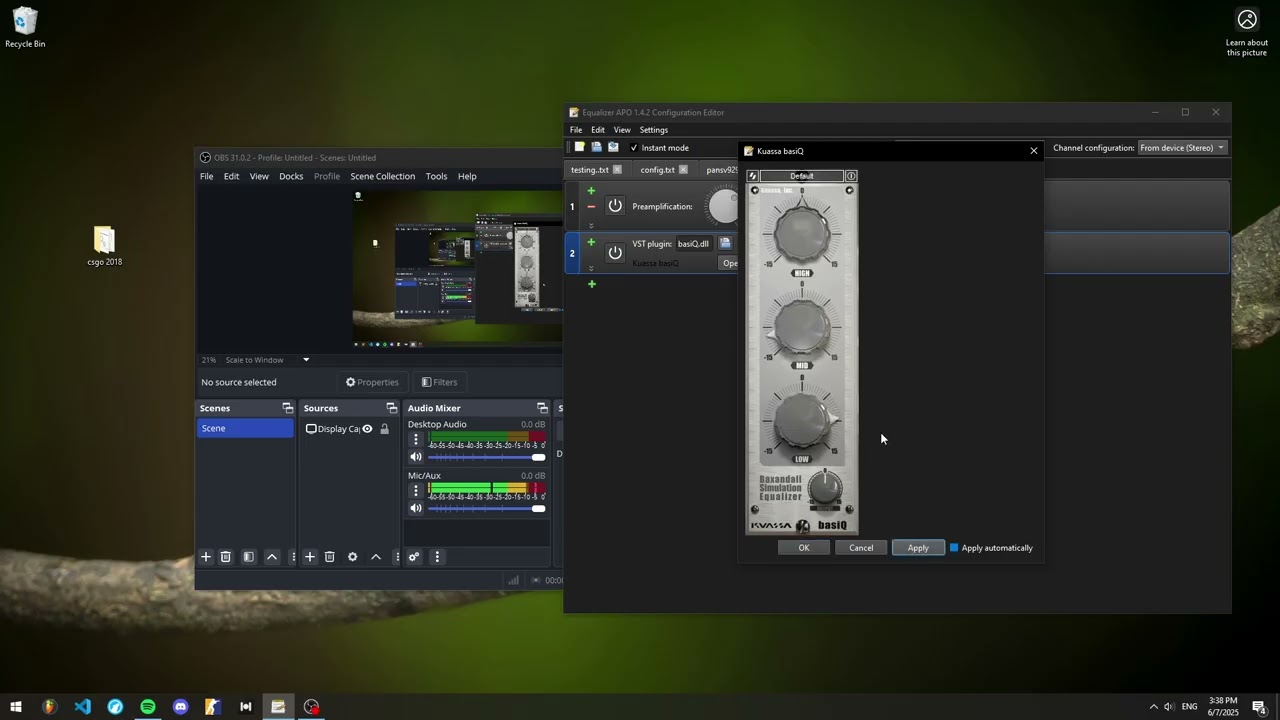Click green plus in VST plugin row
This screenshot has width=1280, height=720.
[x=591, y=242]
